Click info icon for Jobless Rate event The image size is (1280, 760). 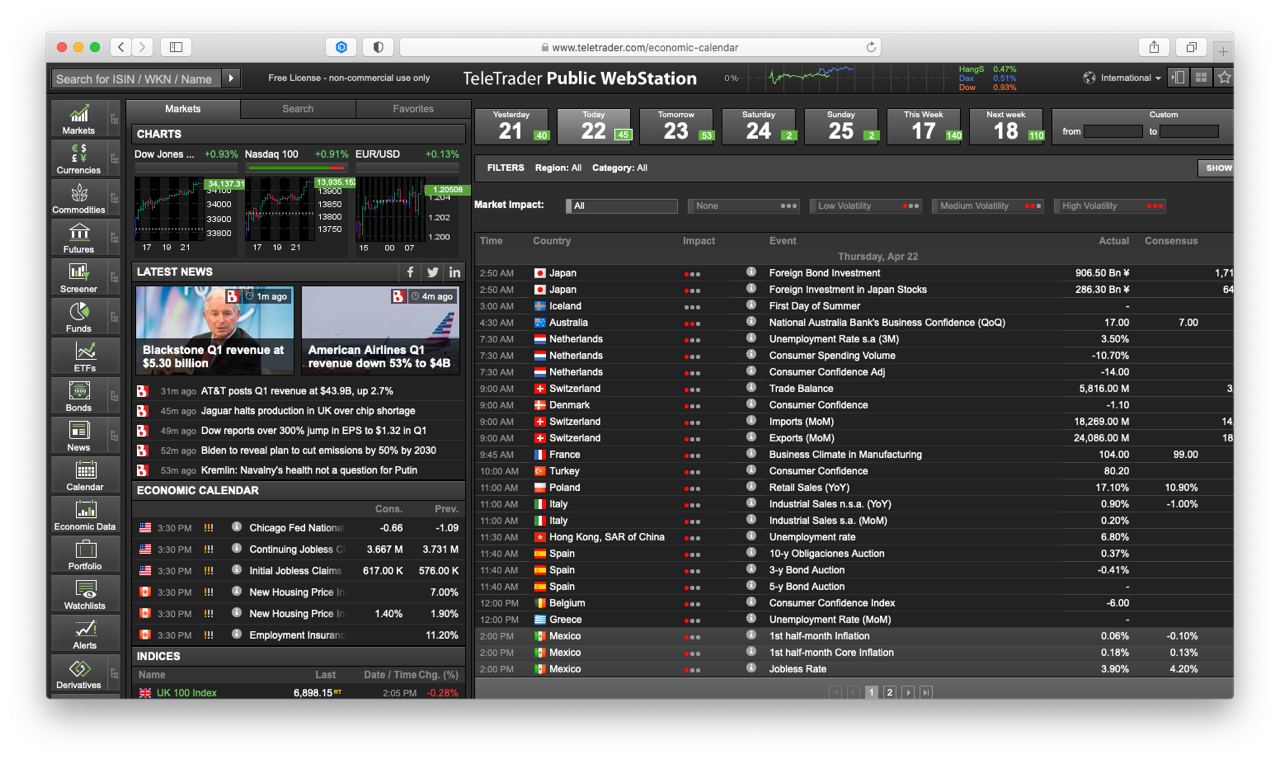751,668
